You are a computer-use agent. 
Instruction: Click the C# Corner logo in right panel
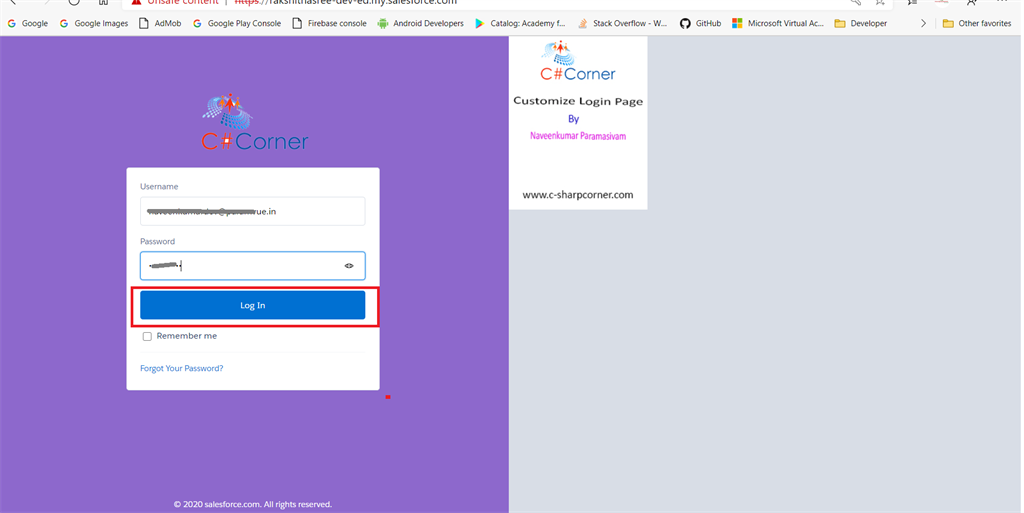pyautogui.click(x=577, y=61)
